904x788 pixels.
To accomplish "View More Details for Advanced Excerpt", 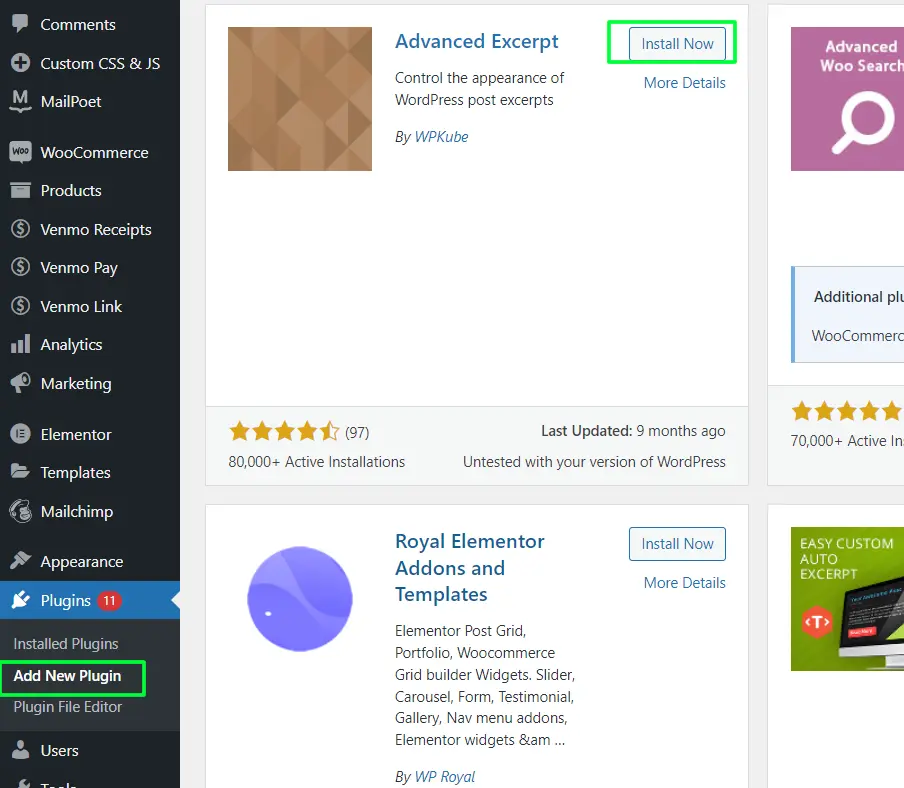I will tap(684, 83).
